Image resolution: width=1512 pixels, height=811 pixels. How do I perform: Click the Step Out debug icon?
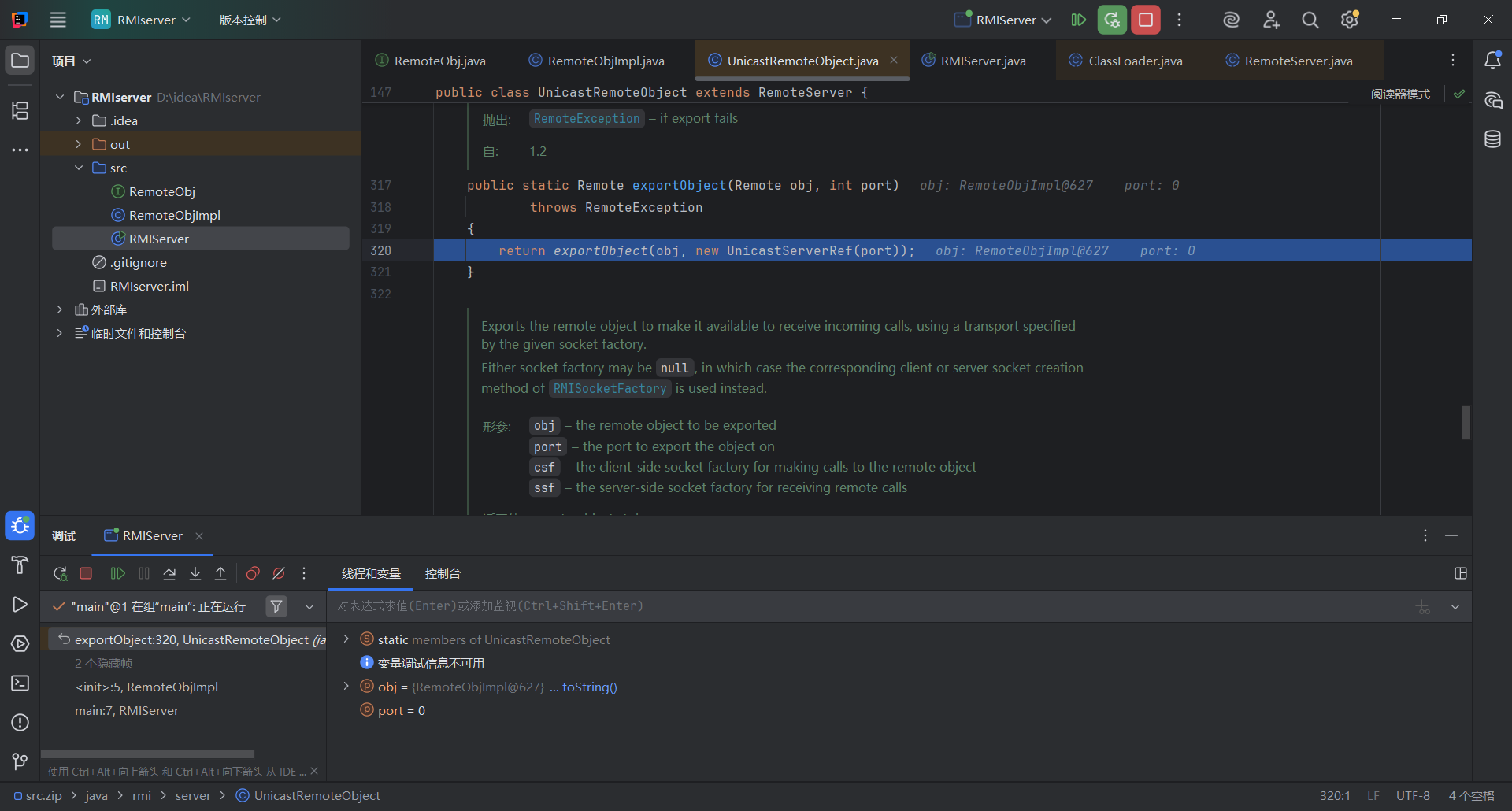pos(220,573)
